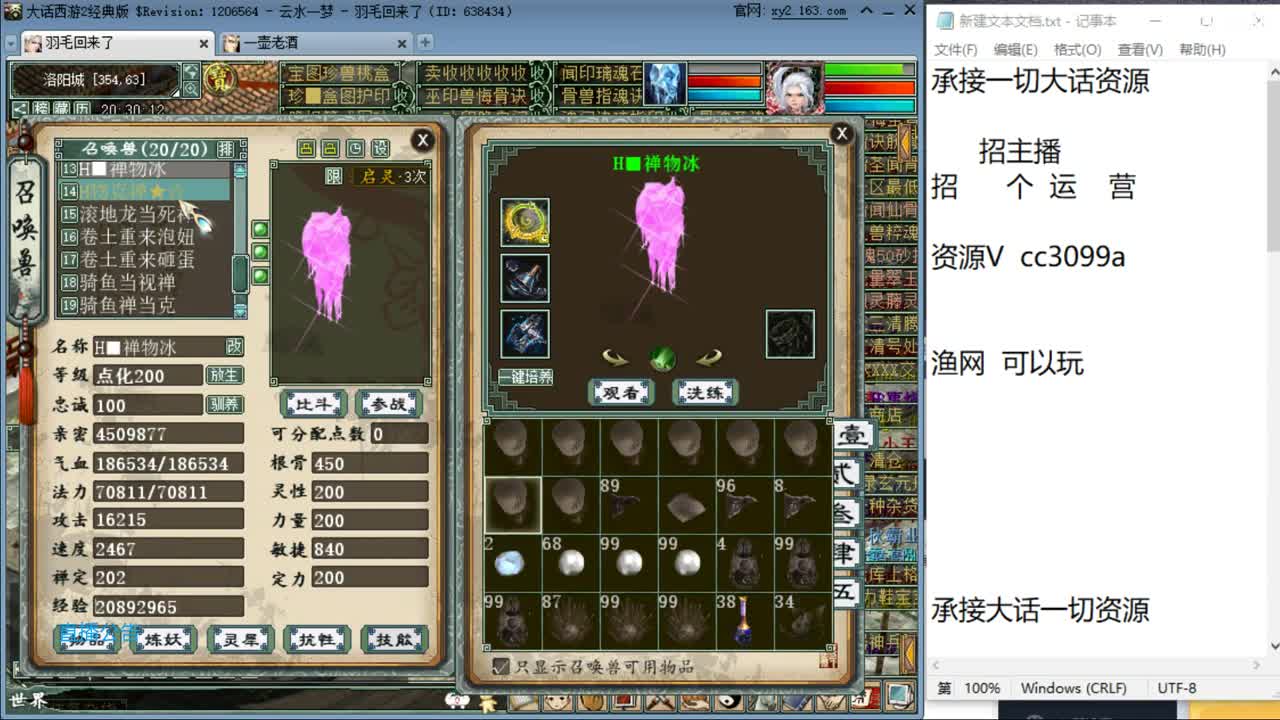Open the 技能 skills button

pos(394,639)
